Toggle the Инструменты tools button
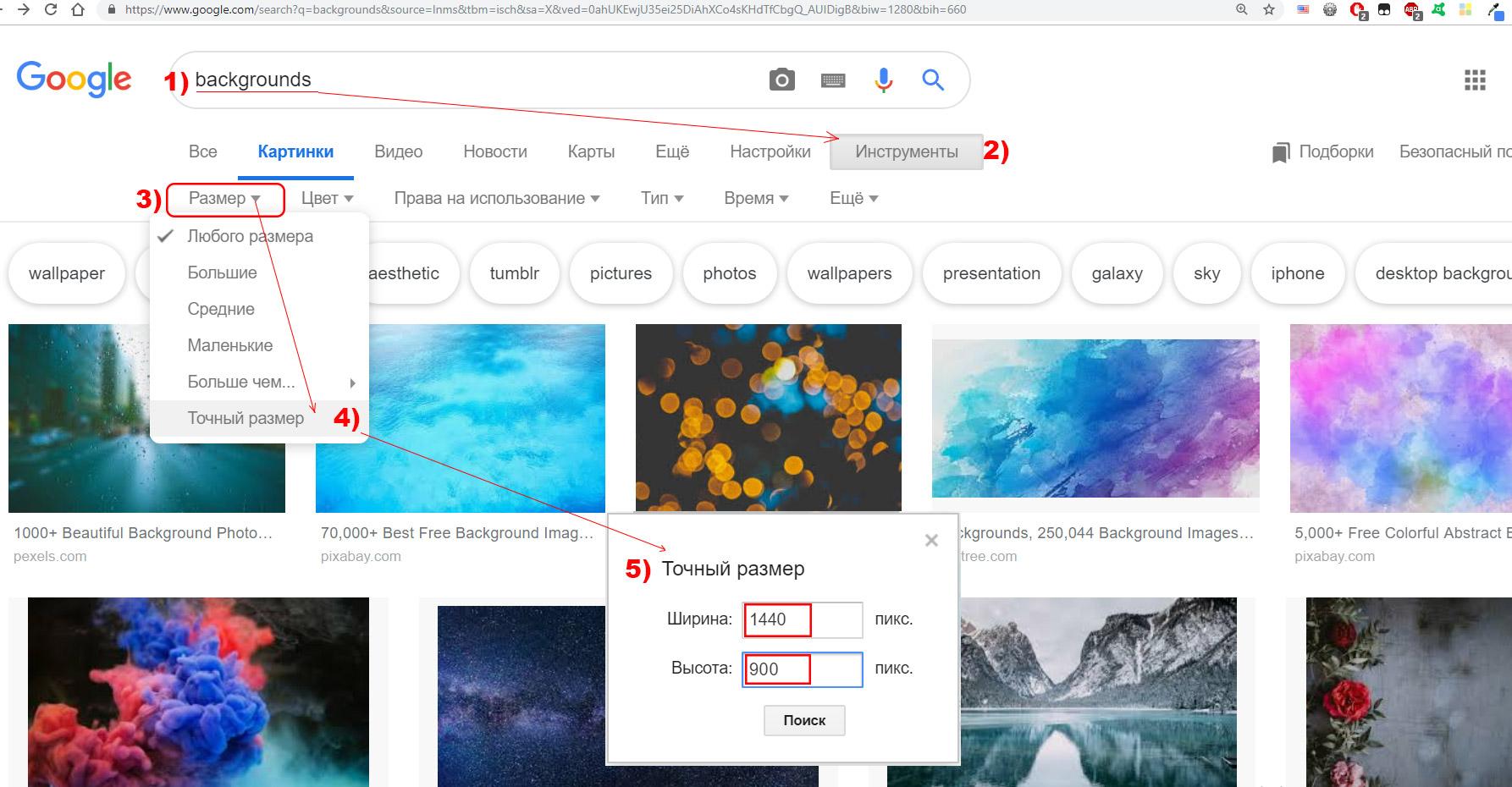Screen dimensions: 1512x787 [x=906, y=152]
